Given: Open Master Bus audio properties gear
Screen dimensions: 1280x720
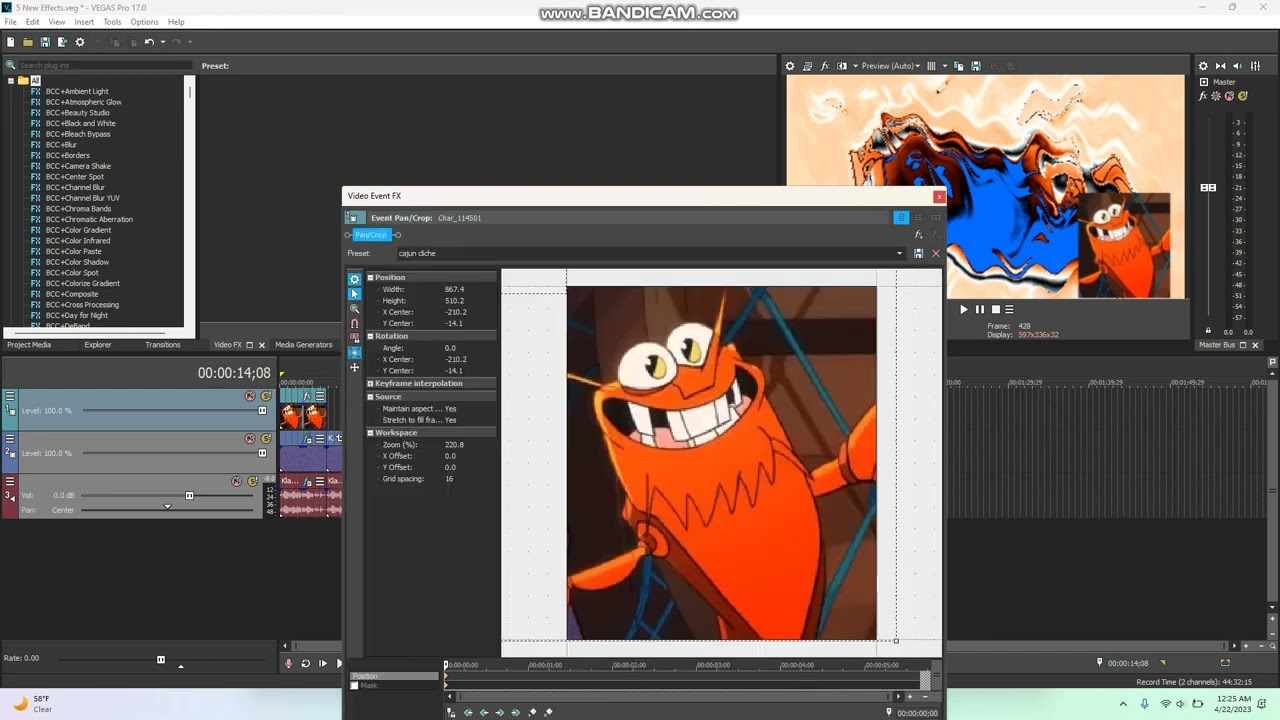Looking at the screenshot, I should [1204, 66].
